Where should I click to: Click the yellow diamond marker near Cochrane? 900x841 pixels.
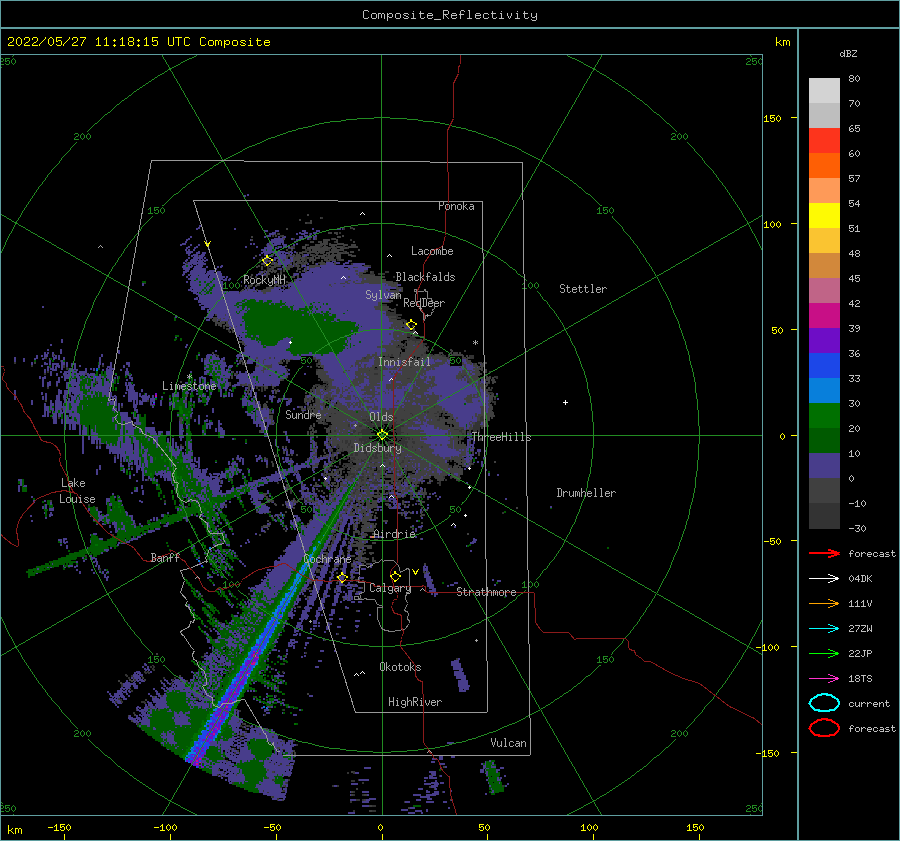342,577
